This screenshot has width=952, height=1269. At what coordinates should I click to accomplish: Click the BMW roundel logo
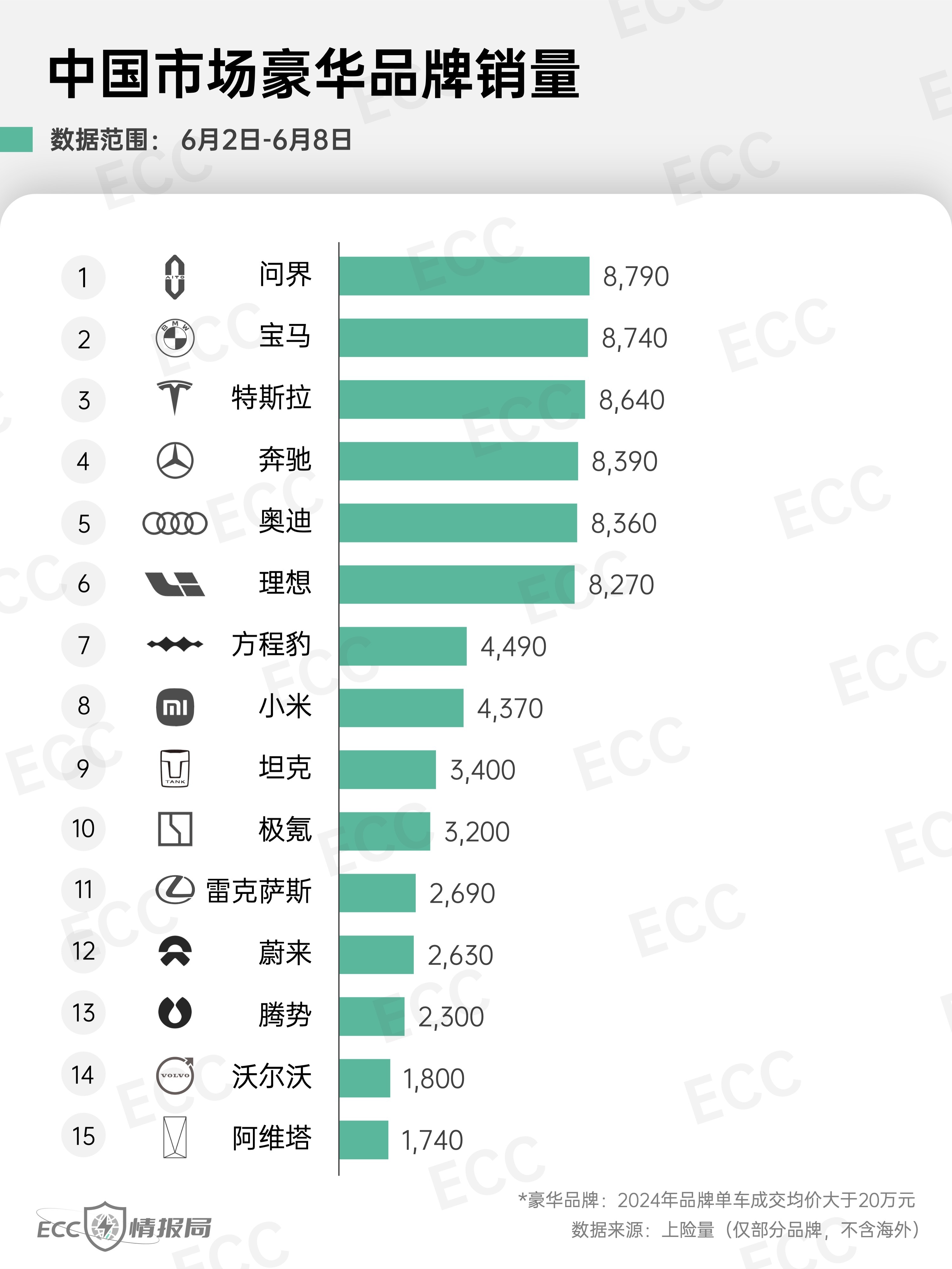coord(175,339)
